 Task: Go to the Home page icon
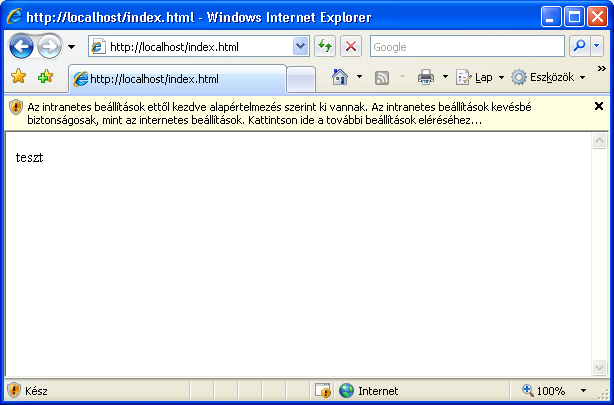click(340, 78)
